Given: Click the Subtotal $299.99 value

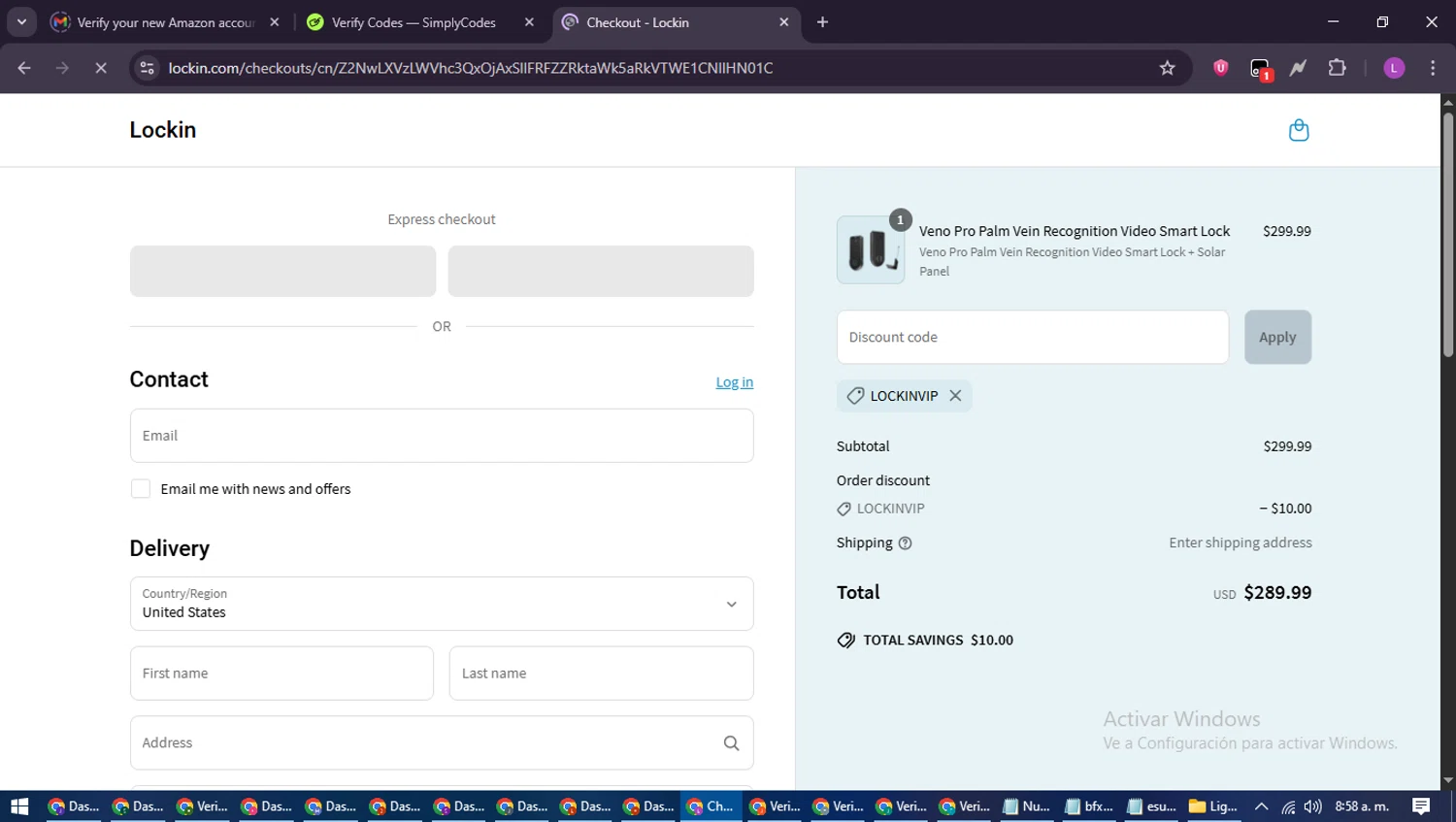Looking at the screenshot, I should click(1287, 446).
